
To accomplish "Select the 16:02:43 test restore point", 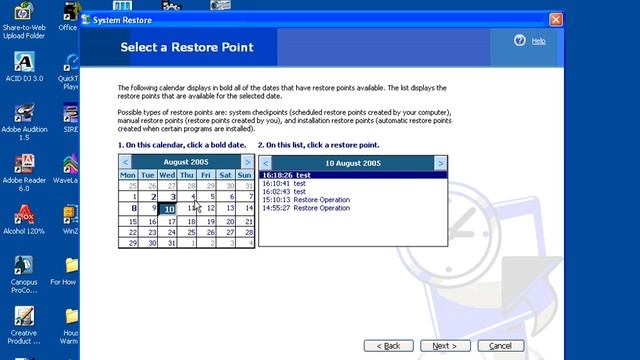I will point(353,191).
